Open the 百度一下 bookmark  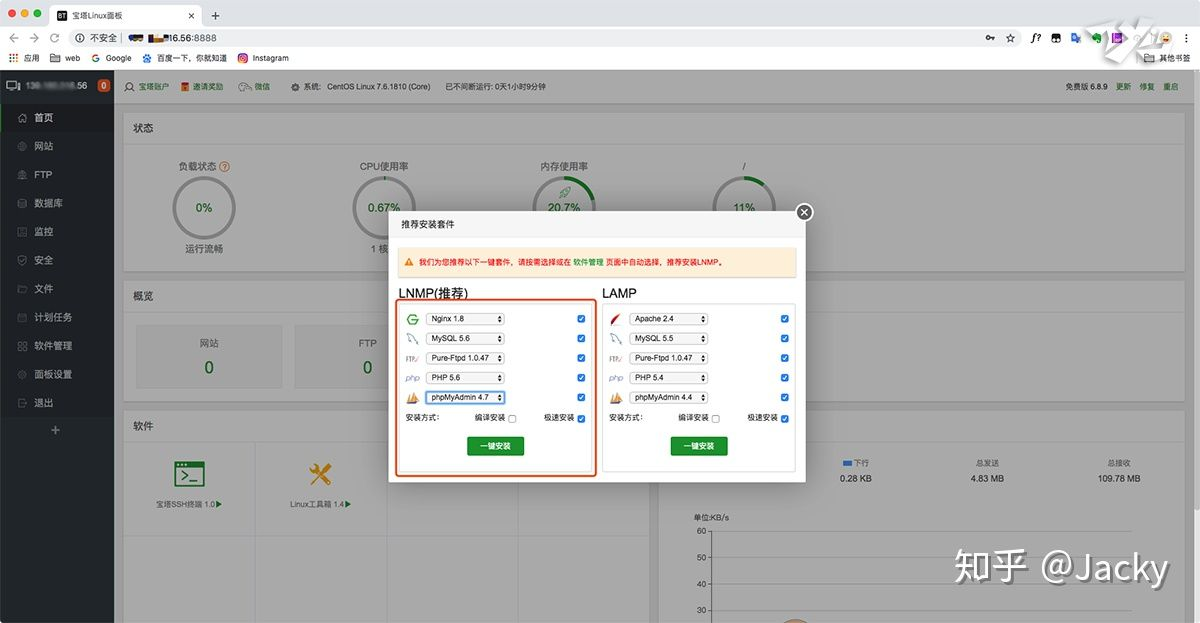(x=184, y=58)
